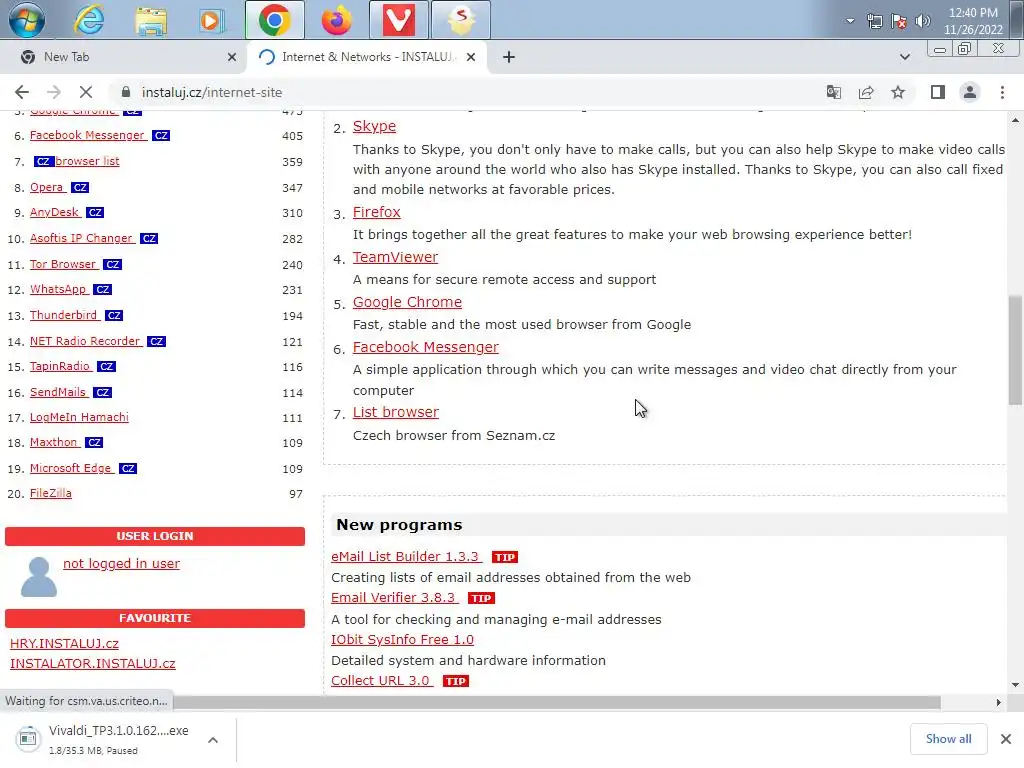Open the Skype program link
The height and width of the screenshot is (768, 1024).
[374, 126]
